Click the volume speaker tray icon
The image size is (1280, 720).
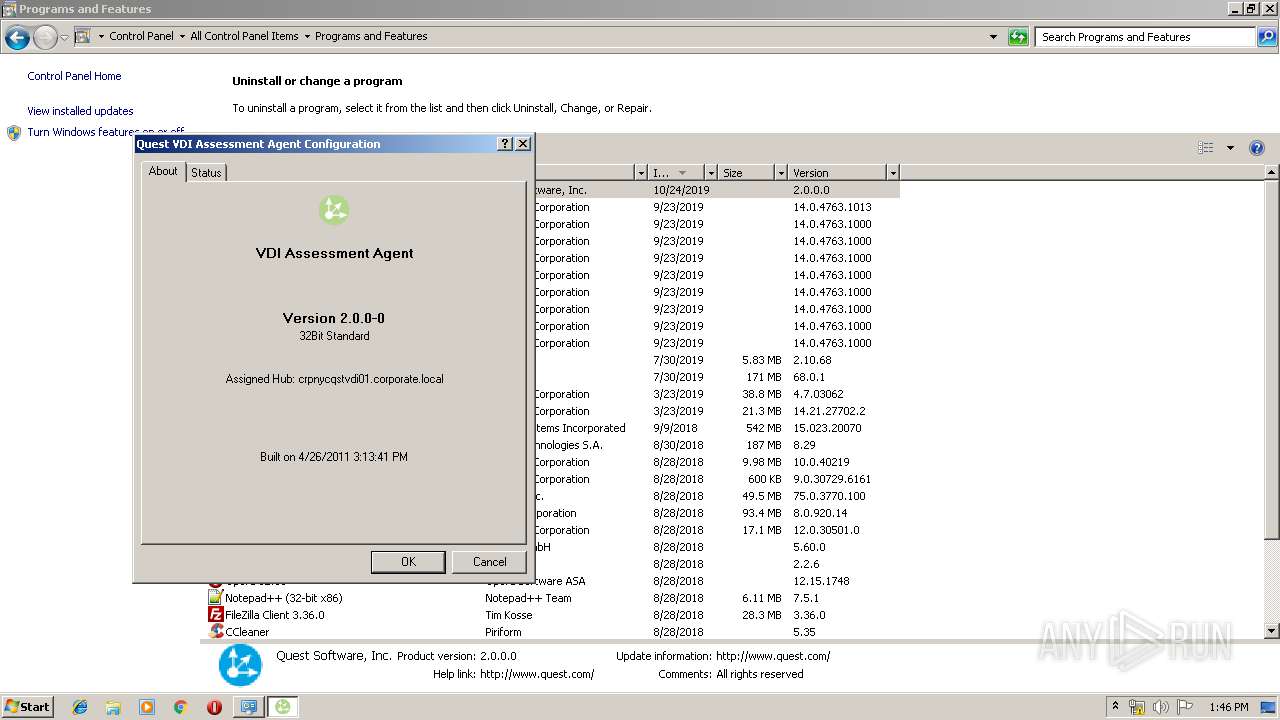click(1161, 707)
